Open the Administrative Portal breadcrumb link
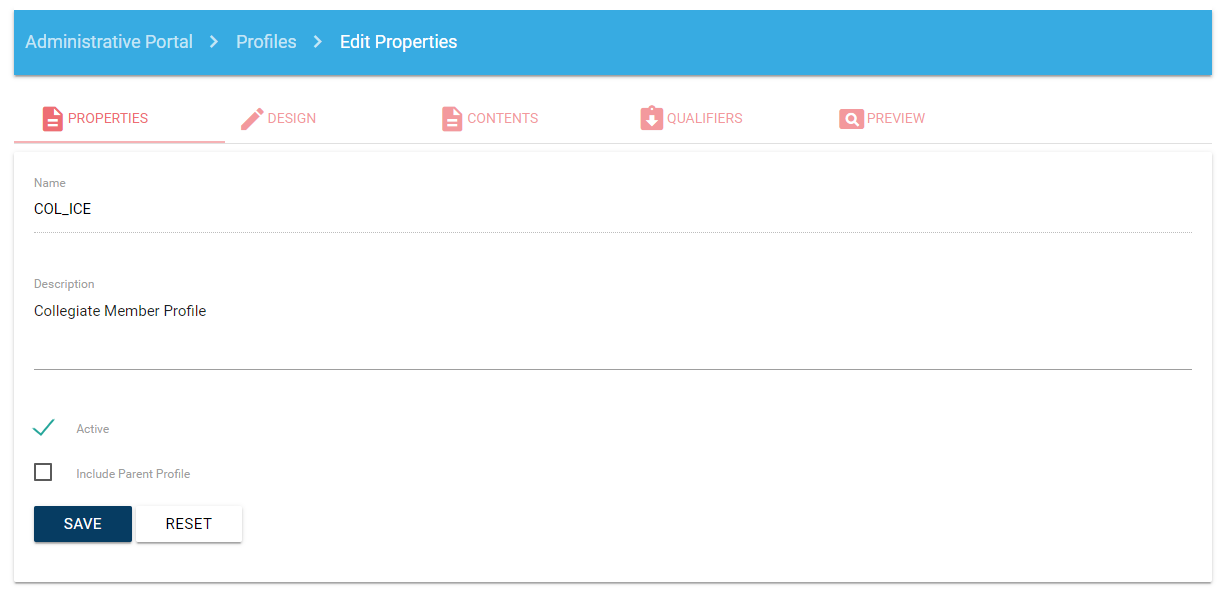The height and width of the screenshot is (594, 1225). point(109,42)
